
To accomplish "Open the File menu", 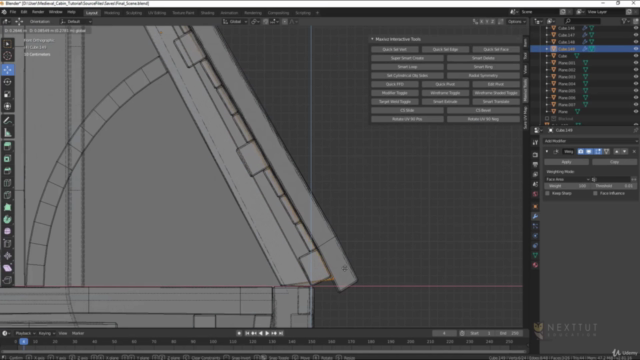I will pyautogui.click(x=13, y=12).
